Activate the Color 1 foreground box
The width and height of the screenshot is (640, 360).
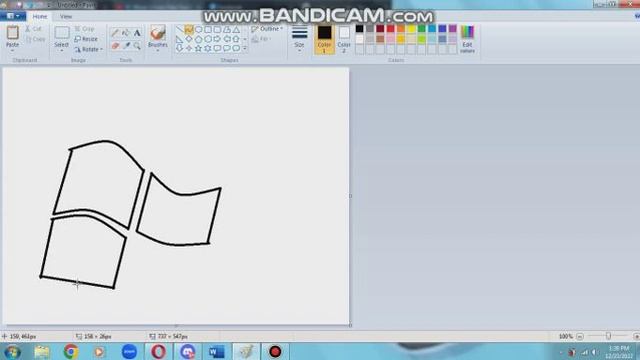tap(324, 39)
